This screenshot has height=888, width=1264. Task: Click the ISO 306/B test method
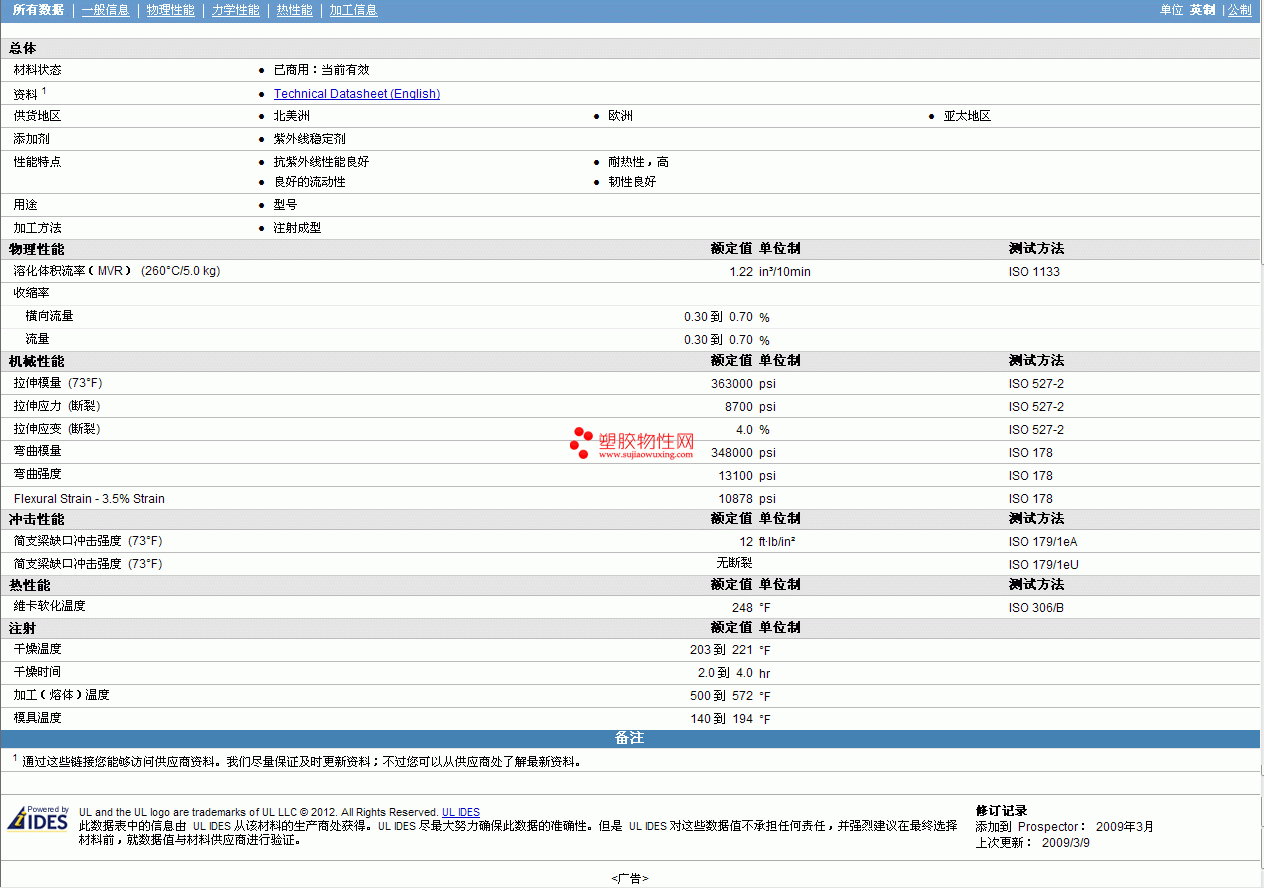(x=1036, y=608)
